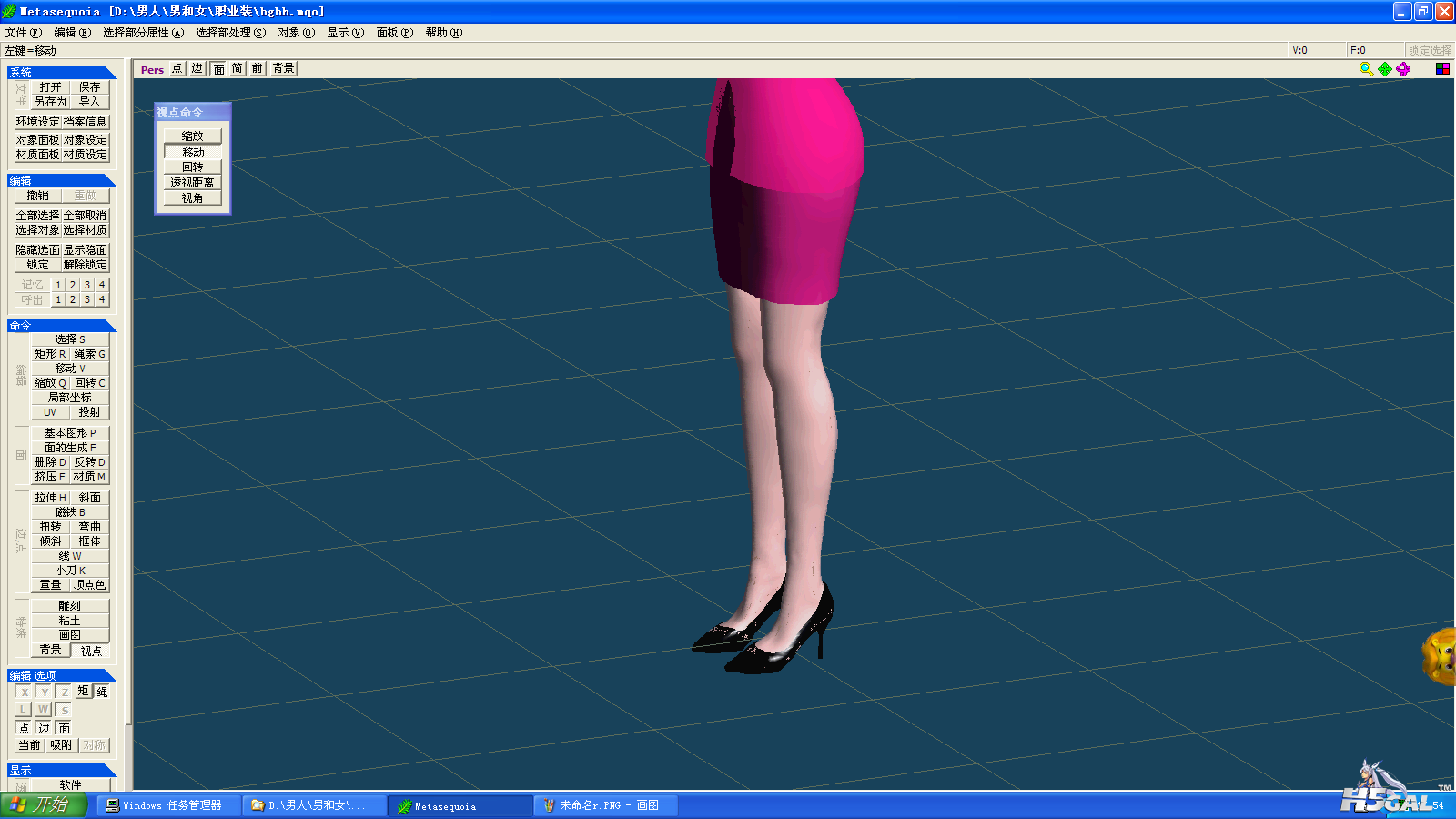Click the magenta rotate view icon
This screenshot has height=819, width=1456.
tap(1403, 68)
